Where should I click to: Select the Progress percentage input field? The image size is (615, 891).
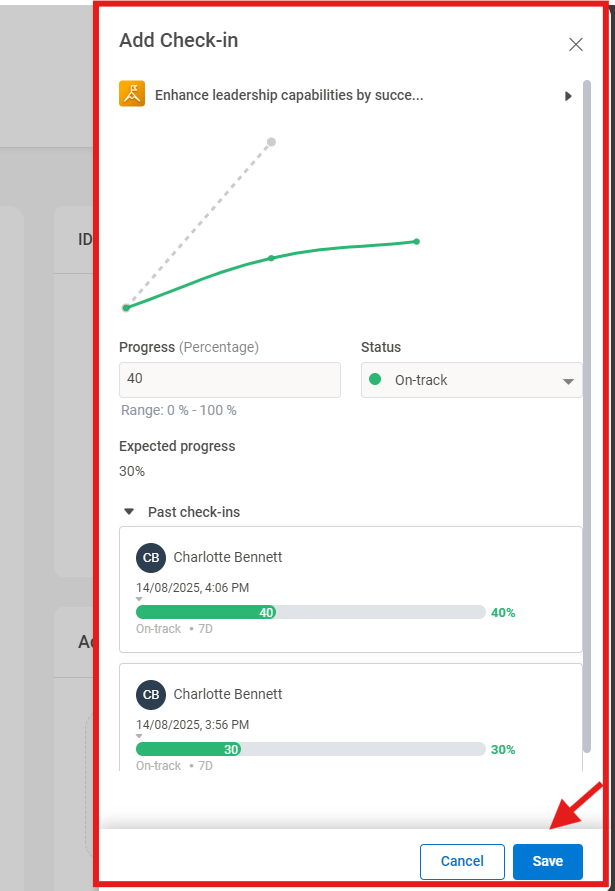point(229,380)
